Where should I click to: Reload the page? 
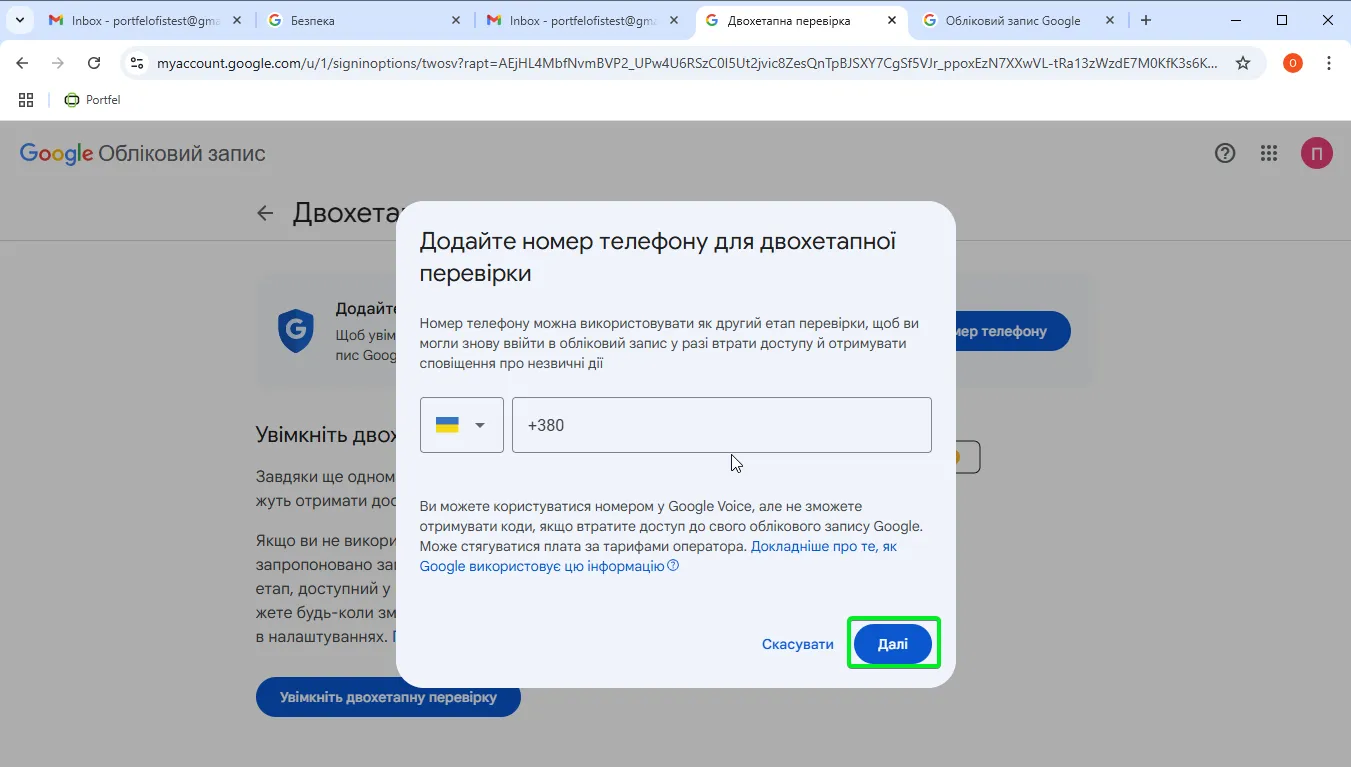click(x=94, y=63)
